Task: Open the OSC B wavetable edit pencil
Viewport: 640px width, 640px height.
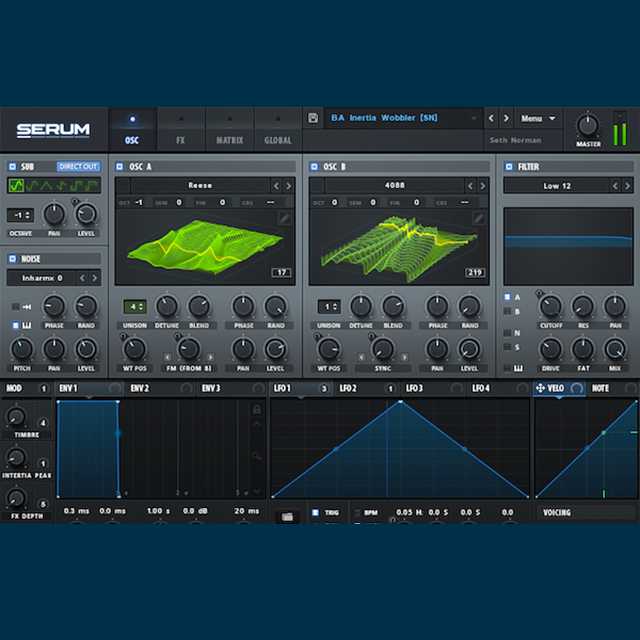Action: (x=478, y=218)
